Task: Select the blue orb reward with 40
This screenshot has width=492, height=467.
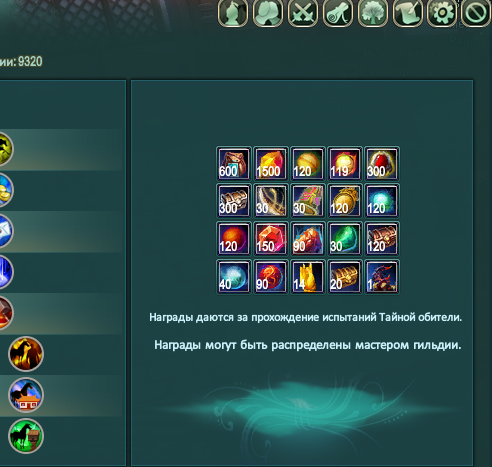Action: 234,277
